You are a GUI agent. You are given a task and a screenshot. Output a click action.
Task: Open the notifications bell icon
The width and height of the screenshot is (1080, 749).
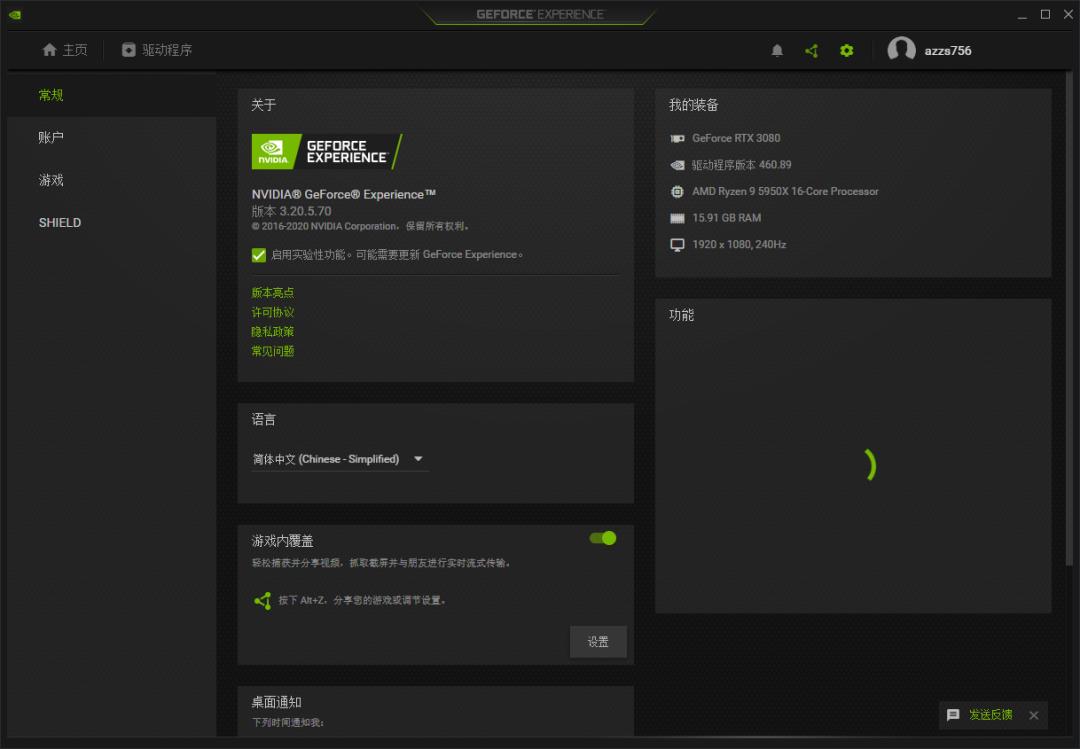click(x=777, y=50)
